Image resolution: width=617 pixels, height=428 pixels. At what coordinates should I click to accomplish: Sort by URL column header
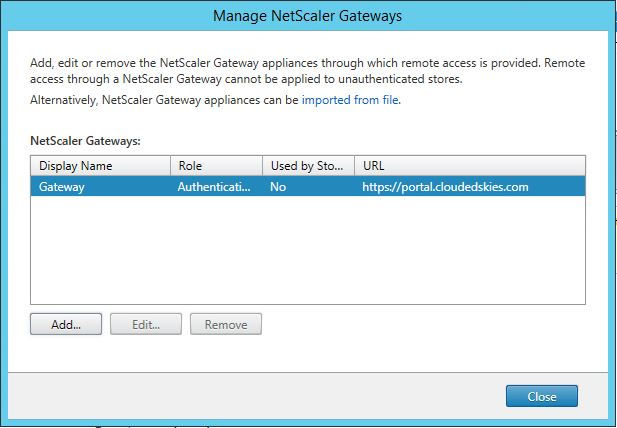(470, 166)
